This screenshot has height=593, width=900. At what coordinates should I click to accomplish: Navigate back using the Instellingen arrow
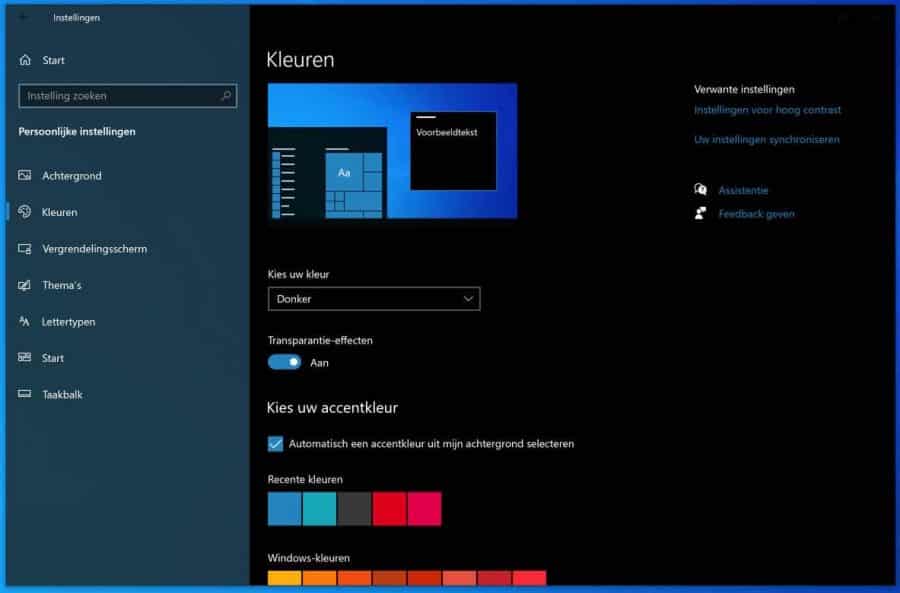pos(24,16)
